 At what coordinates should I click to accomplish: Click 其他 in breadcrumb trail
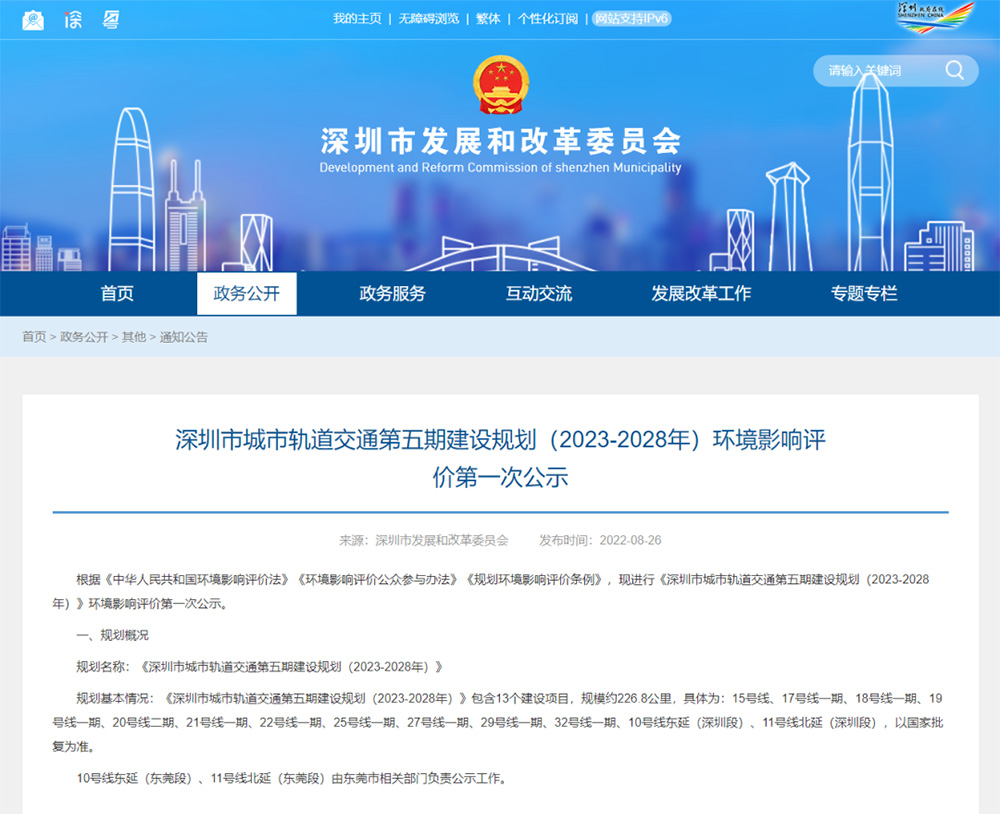click(134, 337)
